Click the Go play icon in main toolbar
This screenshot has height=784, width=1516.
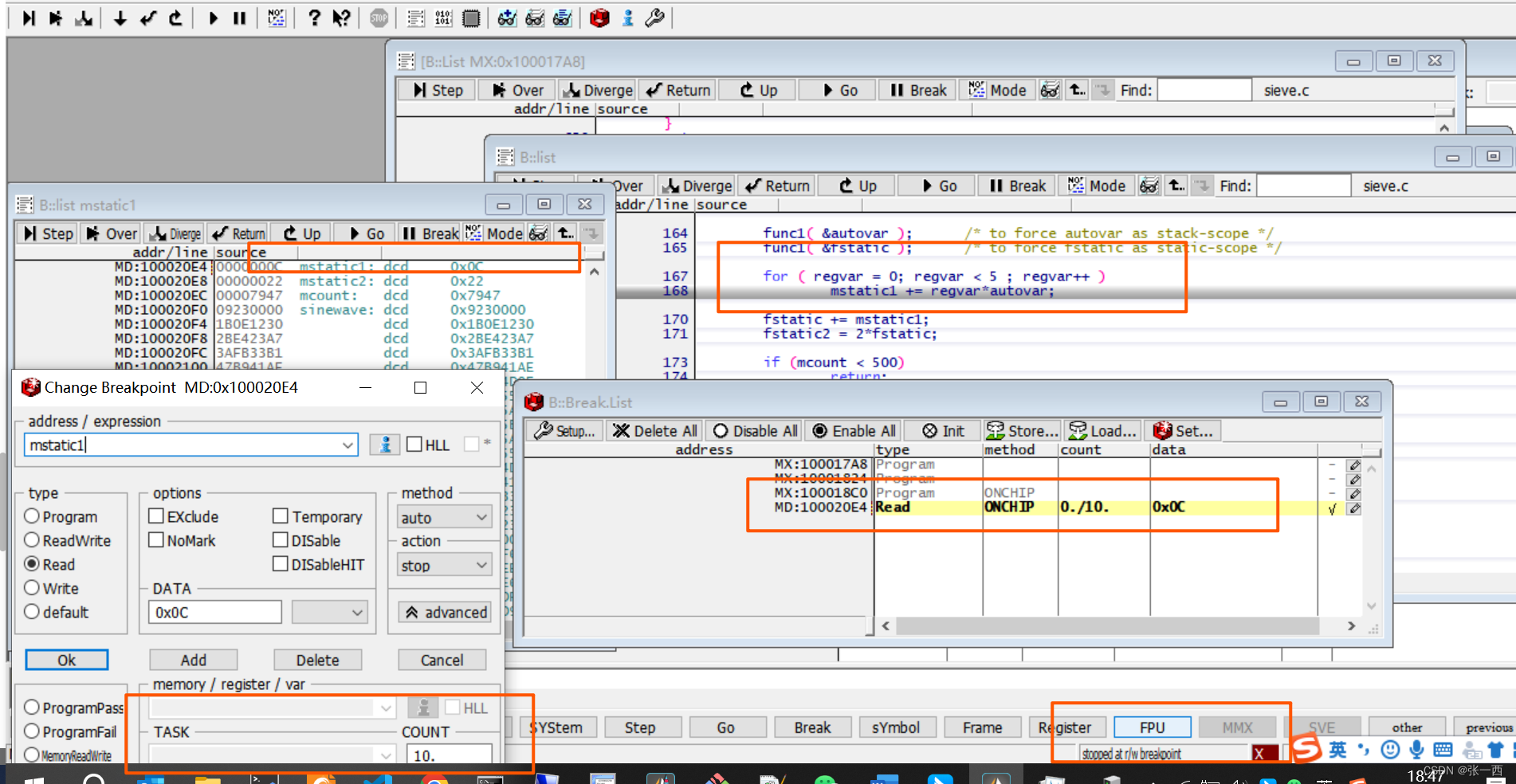213,18
